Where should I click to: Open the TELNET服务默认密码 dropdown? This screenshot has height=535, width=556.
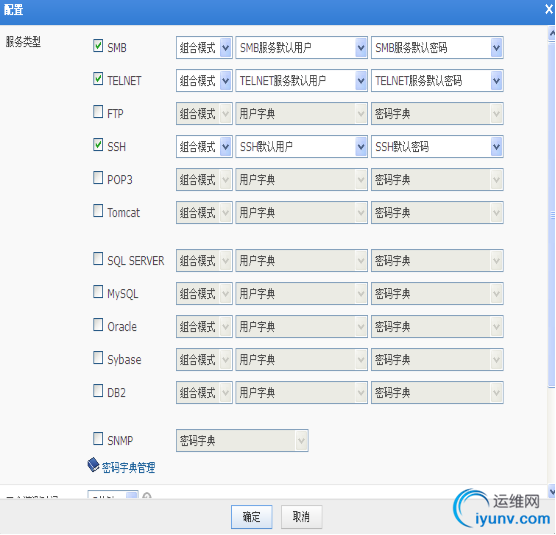tap(437, 80)
